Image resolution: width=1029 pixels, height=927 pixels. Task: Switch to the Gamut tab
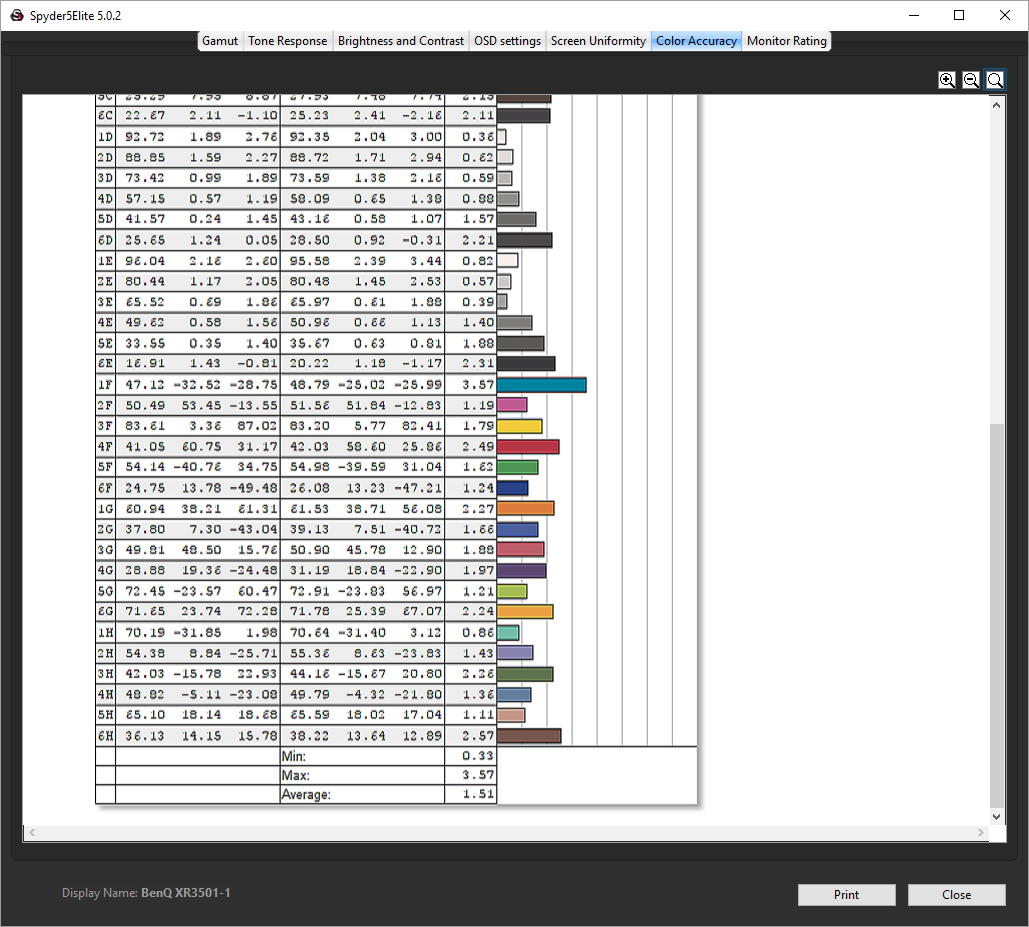pyautogui.click(x=220, y=41)
